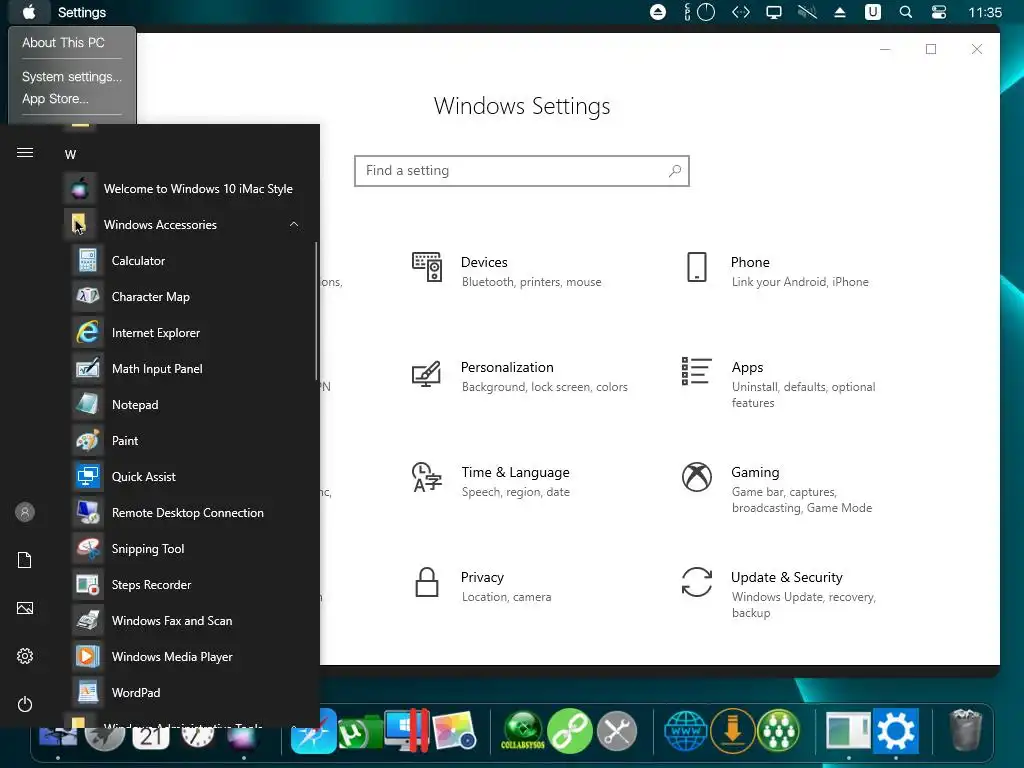Open Personalization settings
Screen dimensions: 1024x768
click(519, 376)
